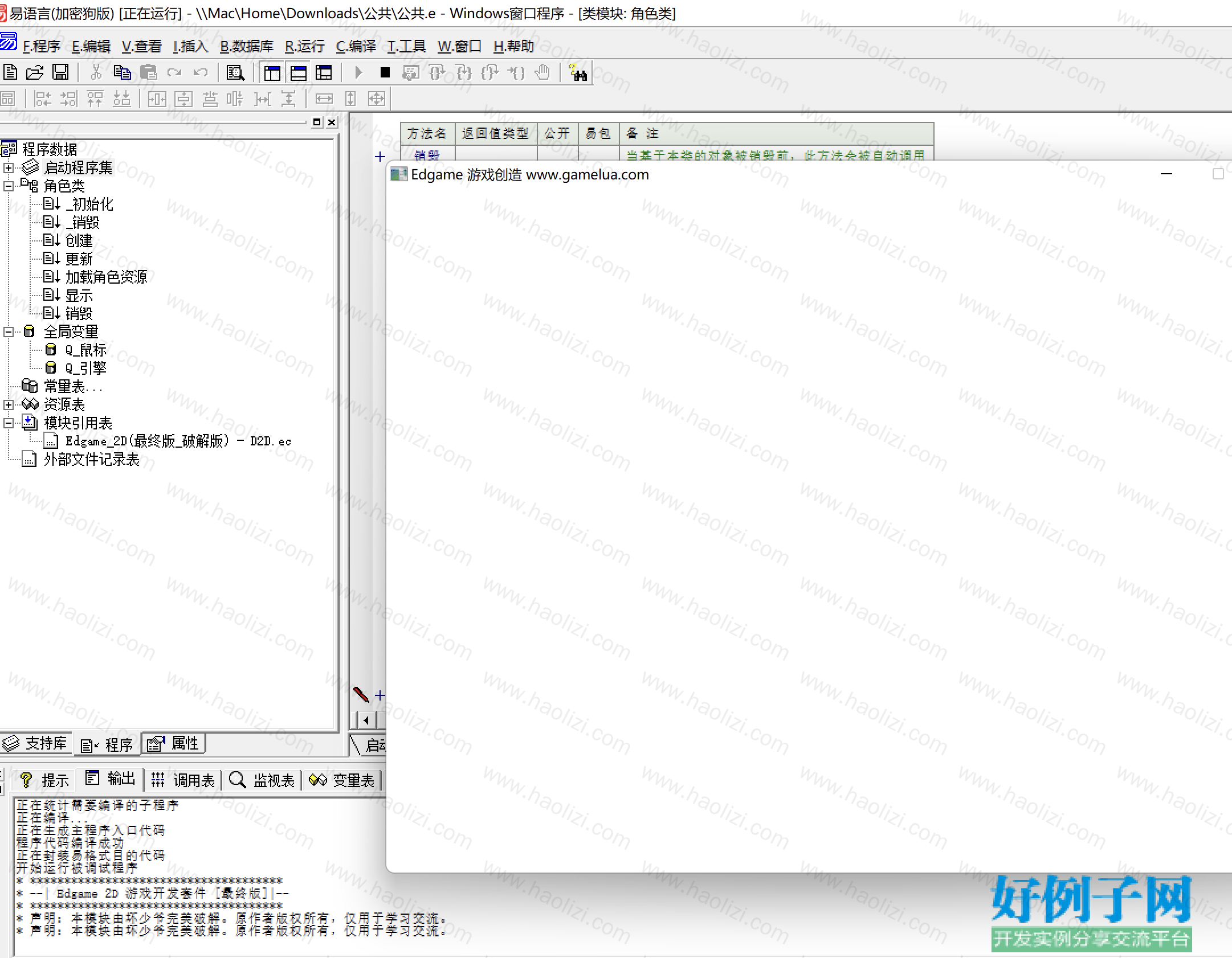Collapse the 角色类 tree node
The image size is (1232, 958).
8,186
